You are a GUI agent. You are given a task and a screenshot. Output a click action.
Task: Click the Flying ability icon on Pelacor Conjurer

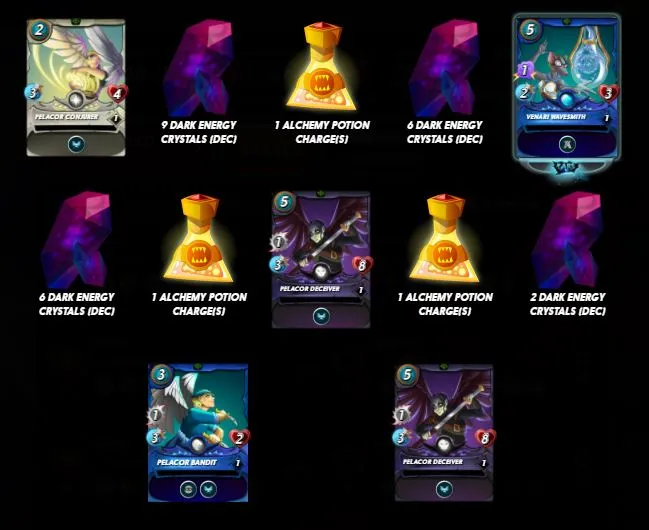click(x=76, y=145)
